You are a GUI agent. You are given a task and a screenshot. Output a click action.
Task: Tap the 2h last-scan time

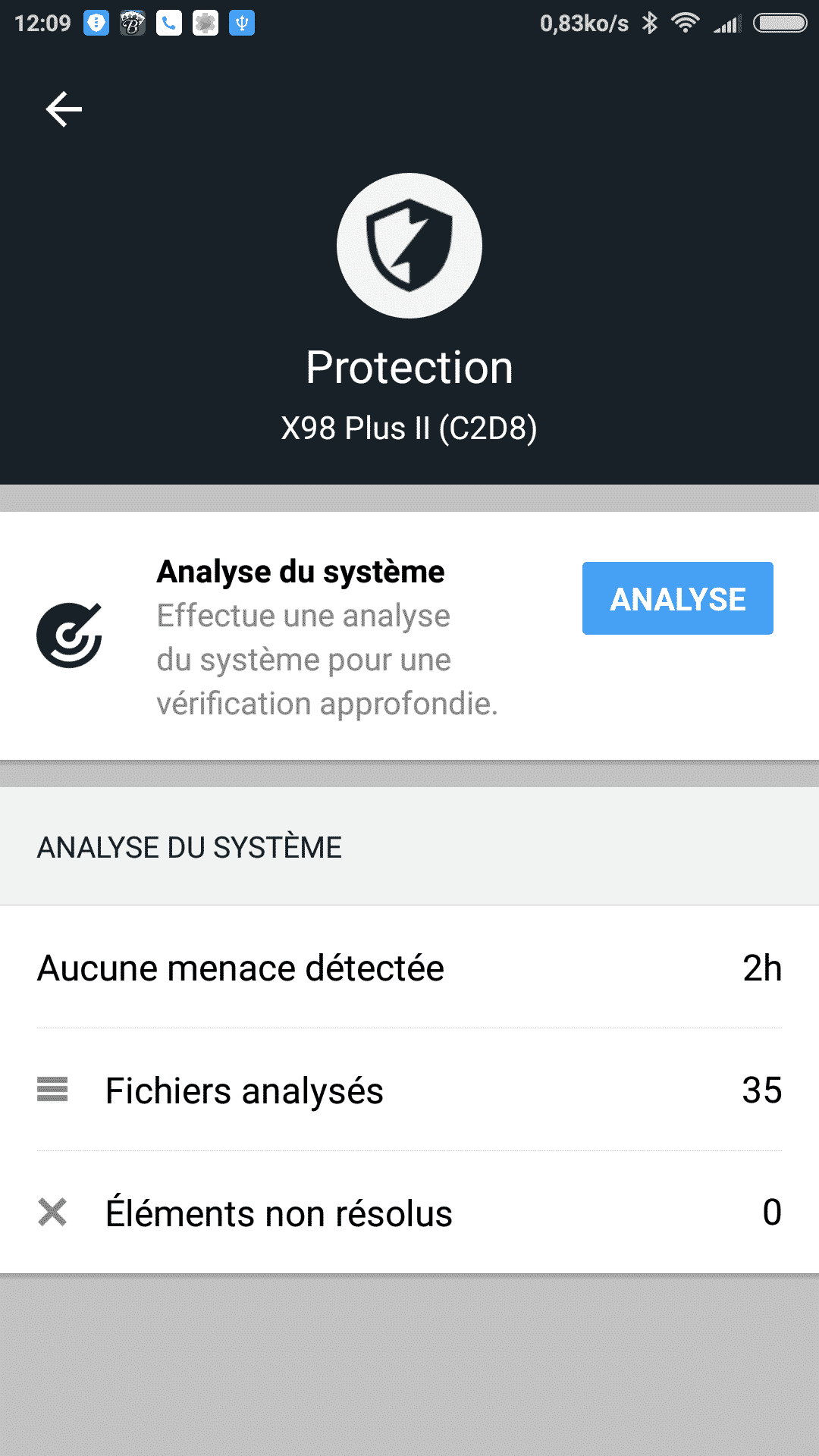pyautogui.click(x=761, y=968)
